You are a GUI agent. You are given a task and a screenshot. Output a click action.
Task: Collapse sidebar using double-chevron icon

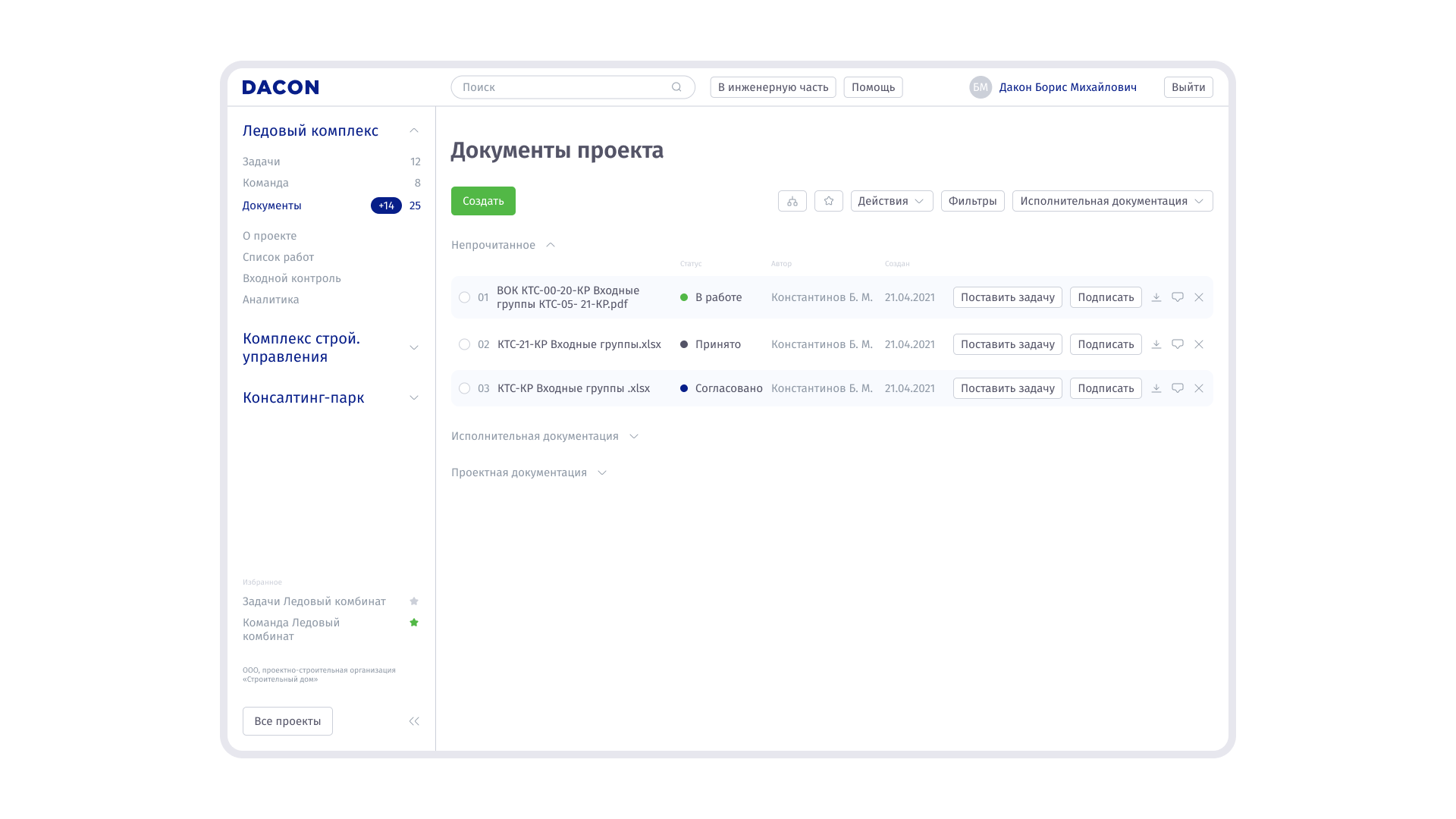point(413,721)
